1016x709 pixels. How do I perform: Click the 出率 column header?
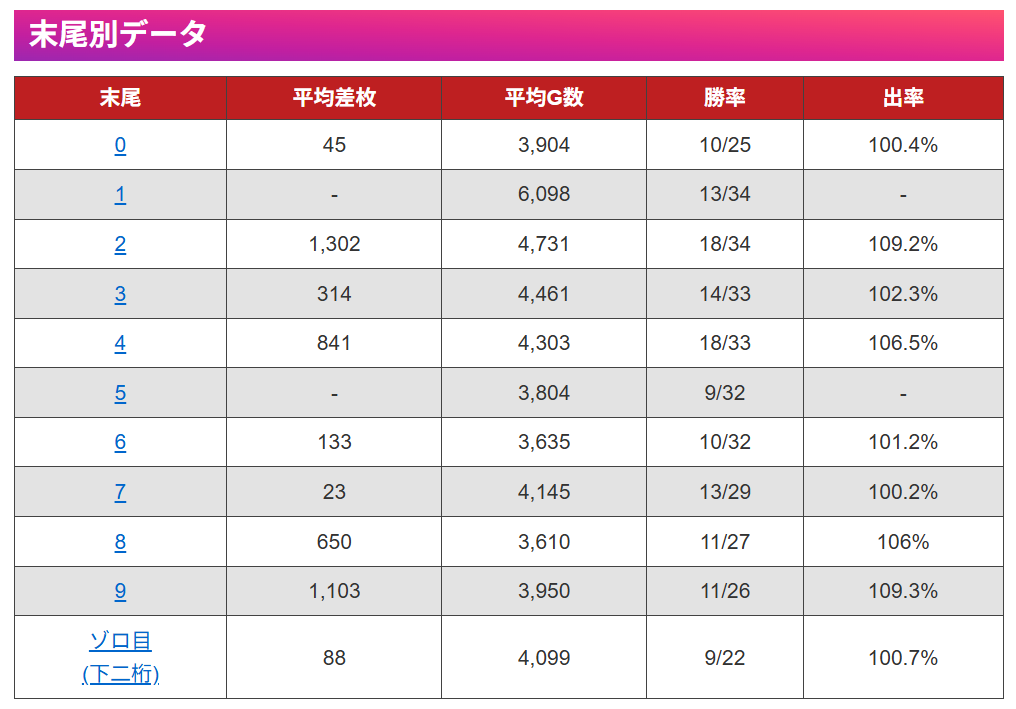(903, 98)
